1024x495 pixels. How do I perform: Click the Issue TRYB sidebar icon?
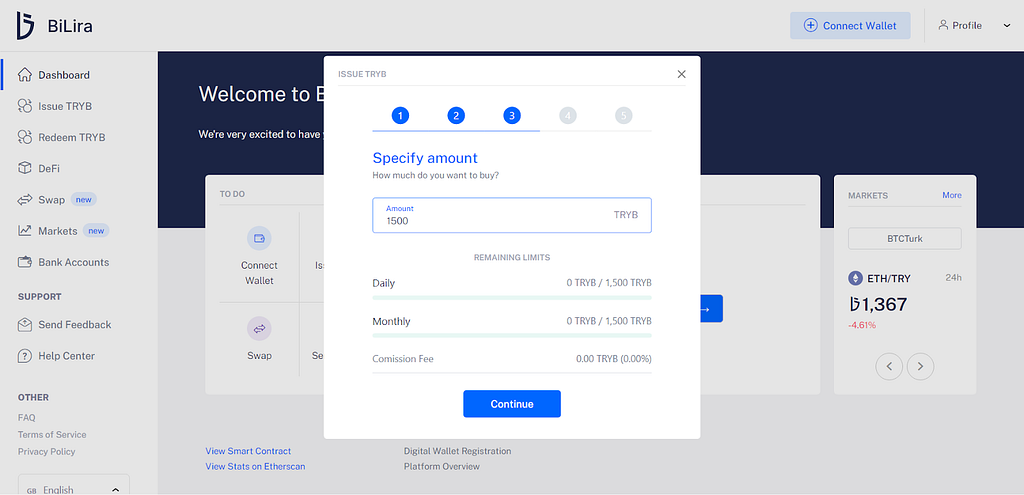click(25, 106)
